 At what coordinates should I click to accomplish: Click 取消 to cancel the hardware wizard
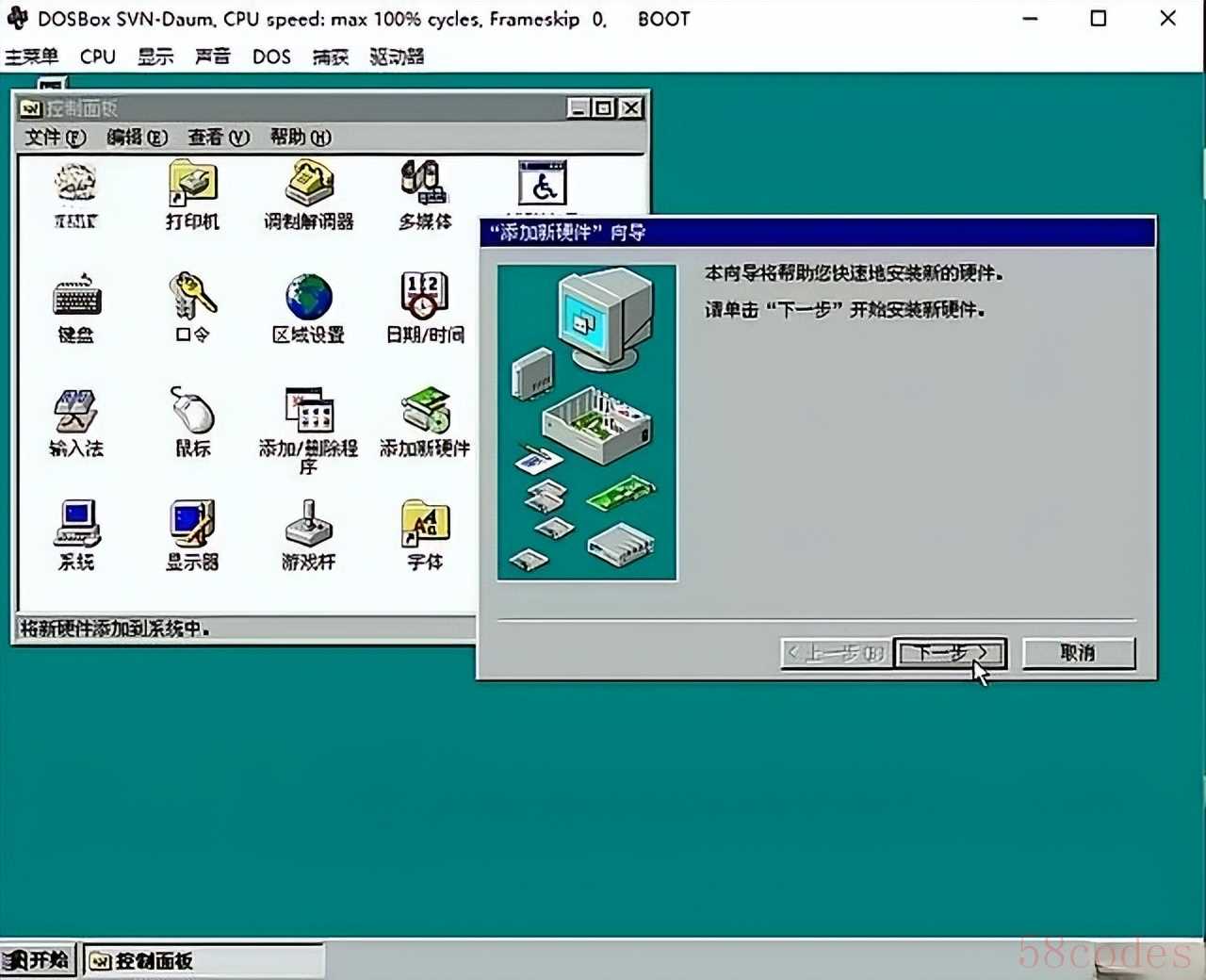click(1079, 653)
